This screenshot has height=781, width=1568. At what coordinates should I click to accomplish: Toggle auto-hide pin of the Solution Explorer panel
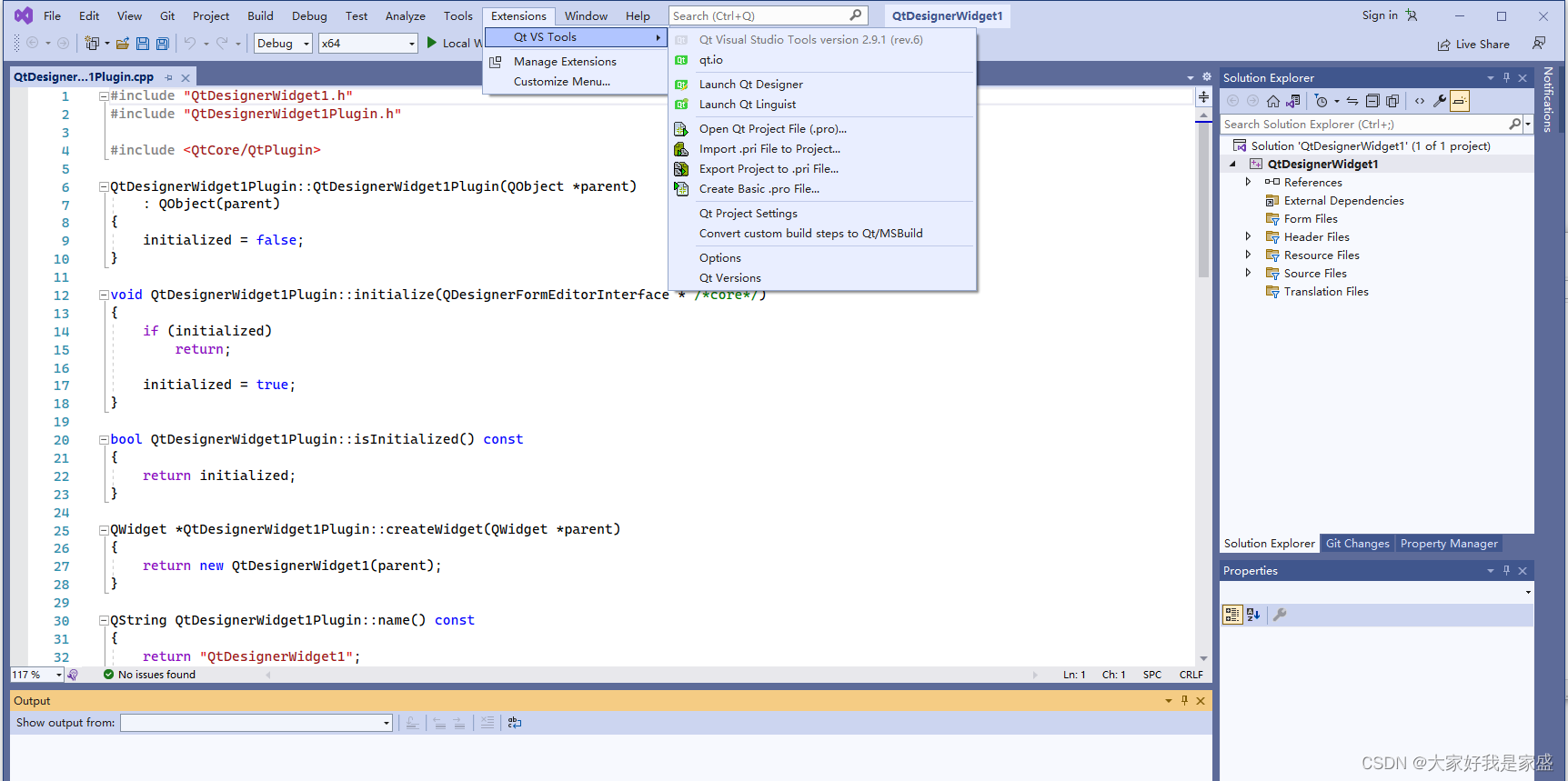(1506, 77)
